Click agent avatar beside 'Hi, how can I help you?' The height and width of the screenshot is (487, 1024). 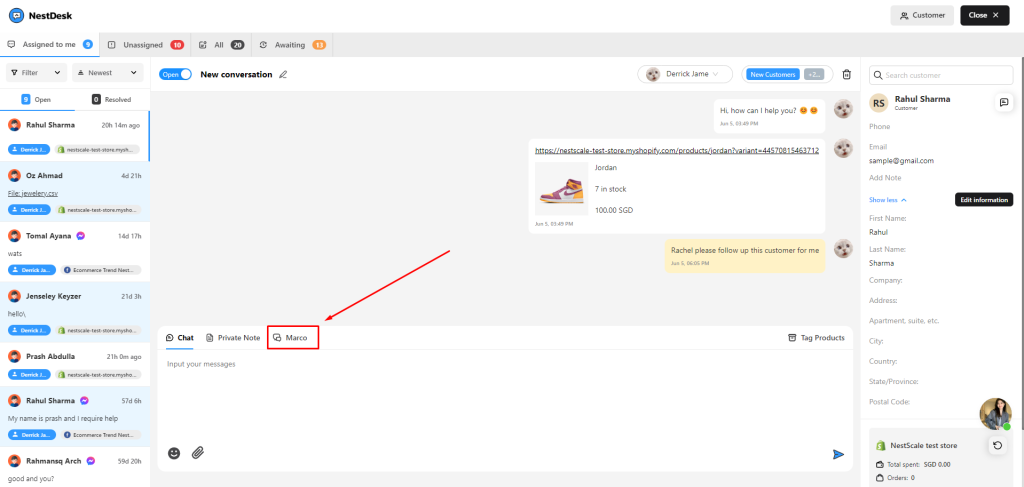(844, 109)
